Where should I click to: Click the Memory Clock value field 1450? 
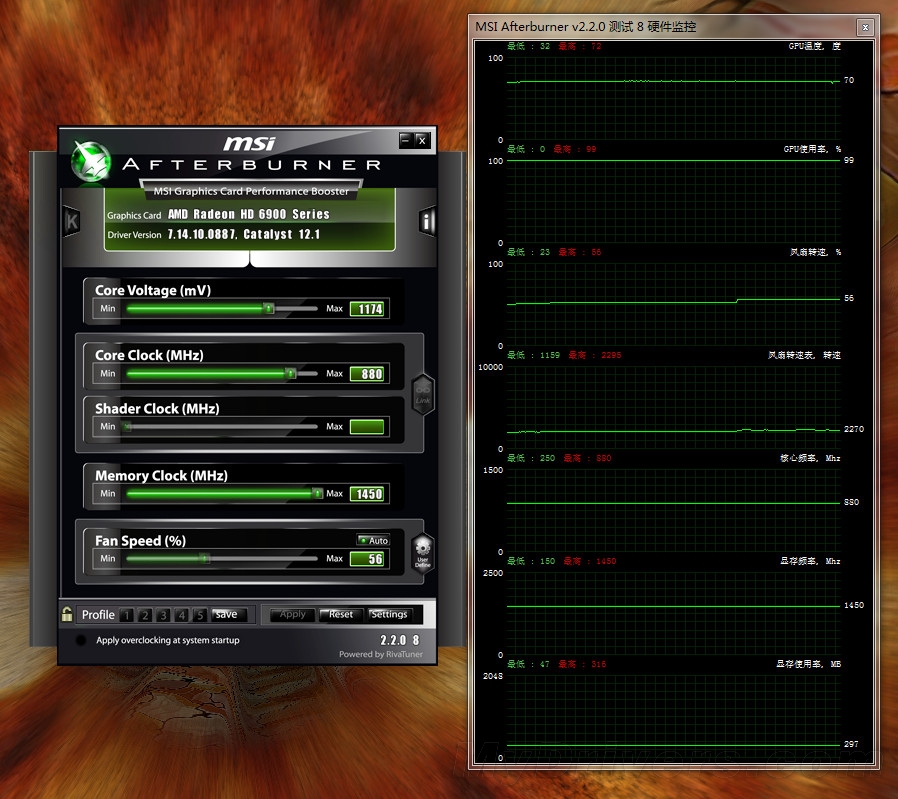(367, 494)
